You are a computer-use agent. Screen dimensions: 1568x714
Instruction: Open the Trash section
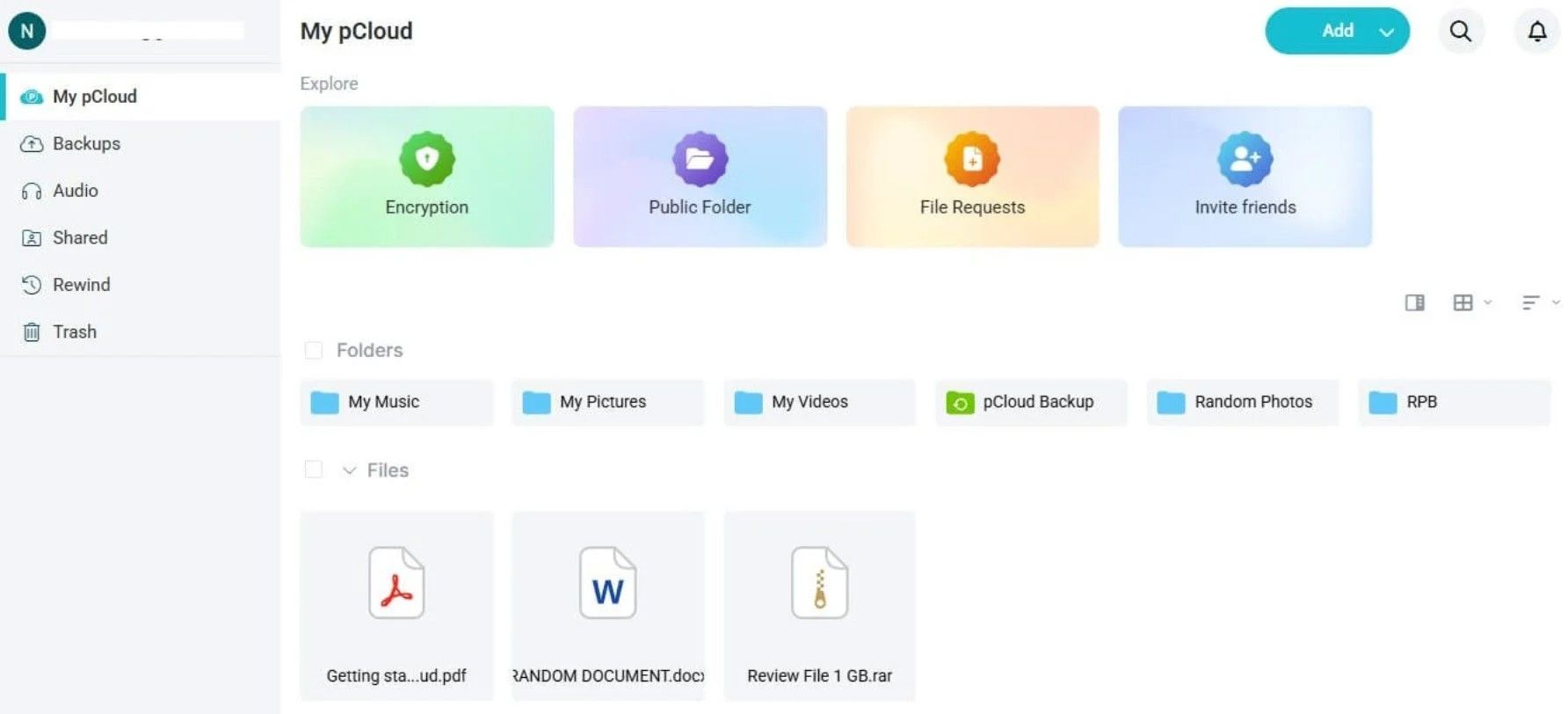point(74,331)
